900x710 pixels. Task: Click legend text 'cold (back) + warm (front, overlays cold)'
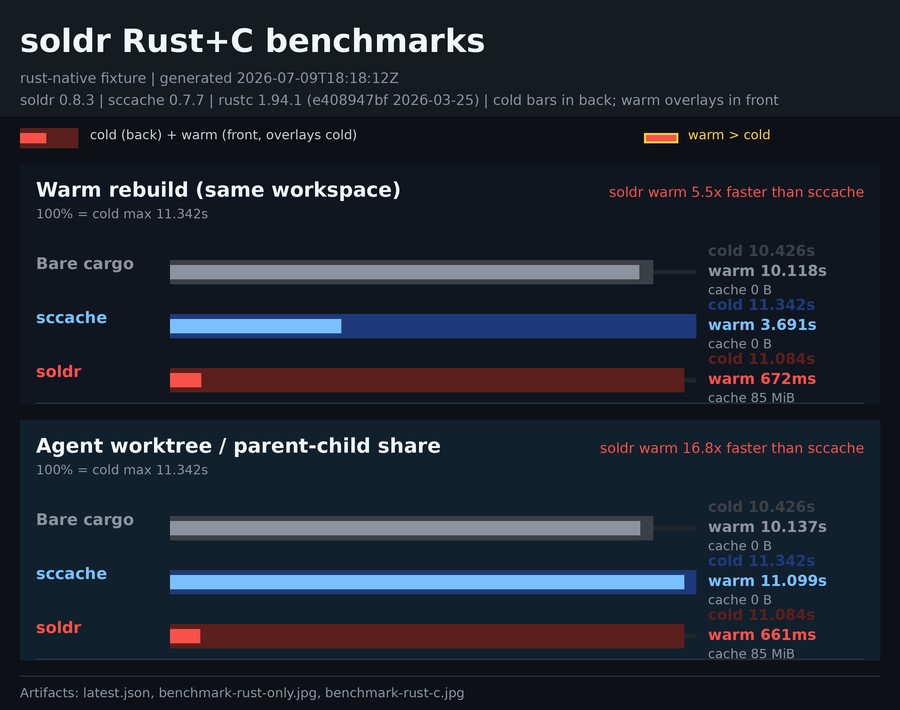(223, 135)
